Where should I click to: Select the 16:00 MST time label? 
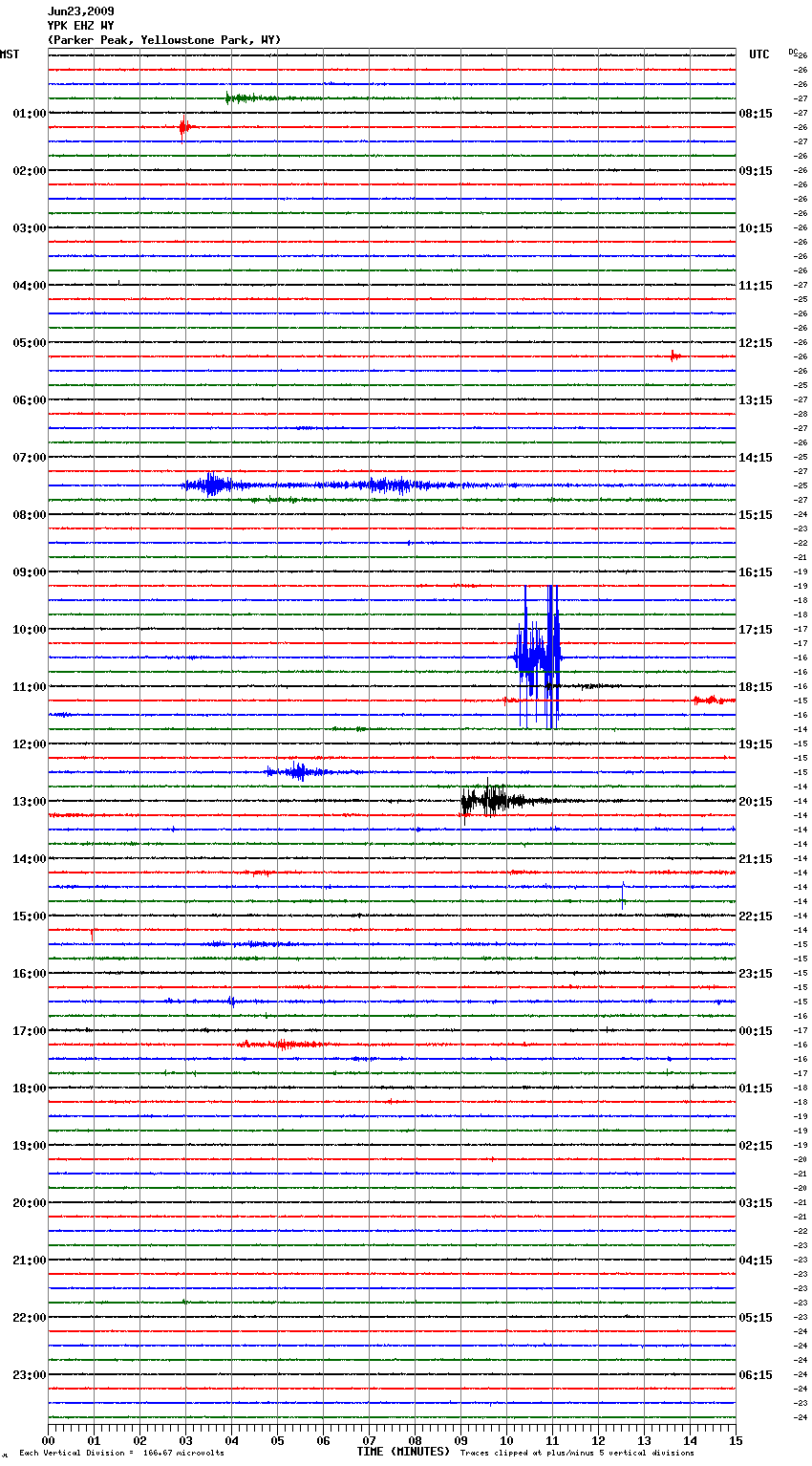[30, 973]
